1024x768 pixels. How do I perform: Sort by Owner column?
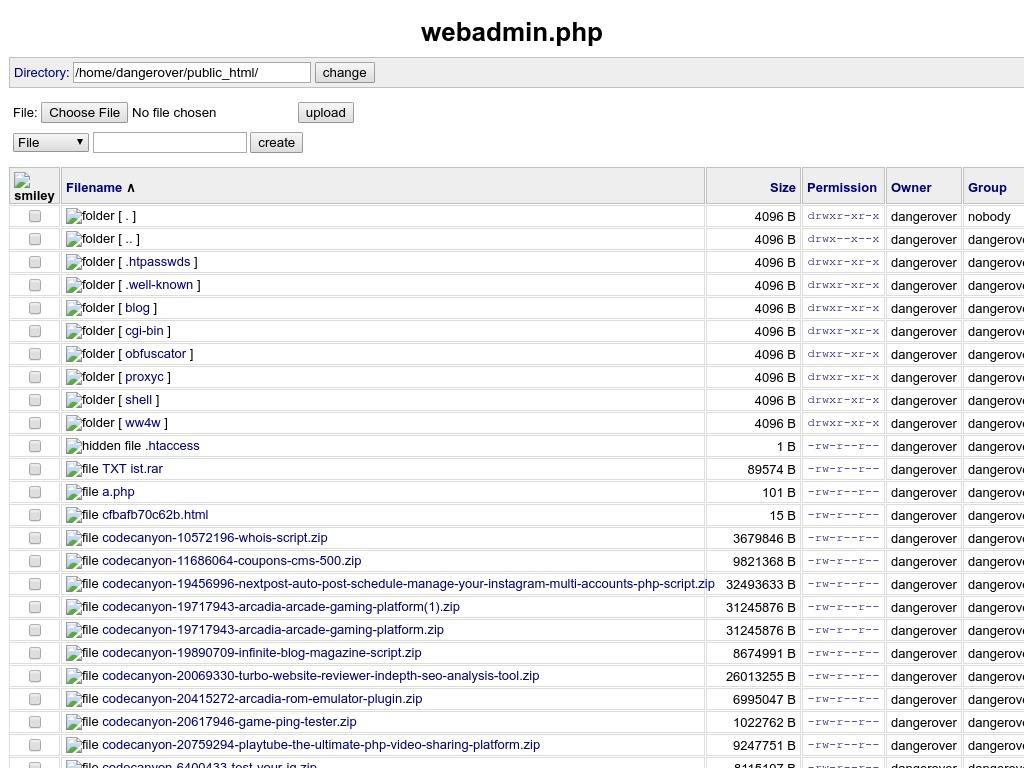click(911, 187)
